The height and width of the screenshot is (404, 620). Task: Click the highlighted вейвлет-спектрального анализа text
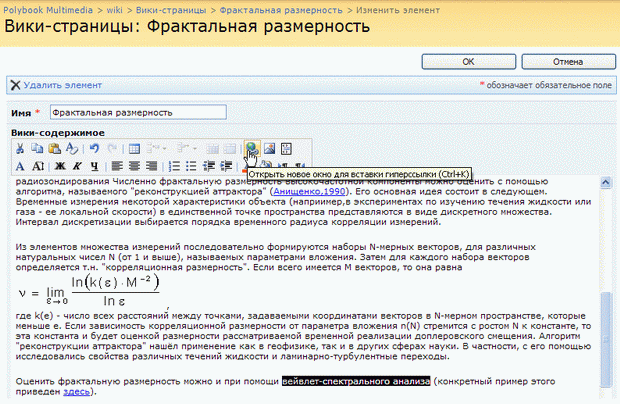click(x=356, y=381)
